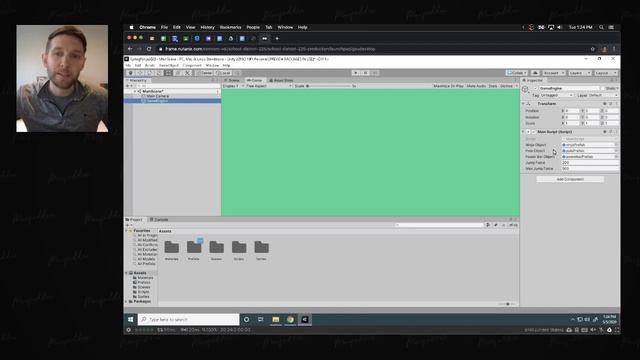Screen dimensions: 640x360
Task: Click the Jump Force value field
Action: click(x=590, y=162)
